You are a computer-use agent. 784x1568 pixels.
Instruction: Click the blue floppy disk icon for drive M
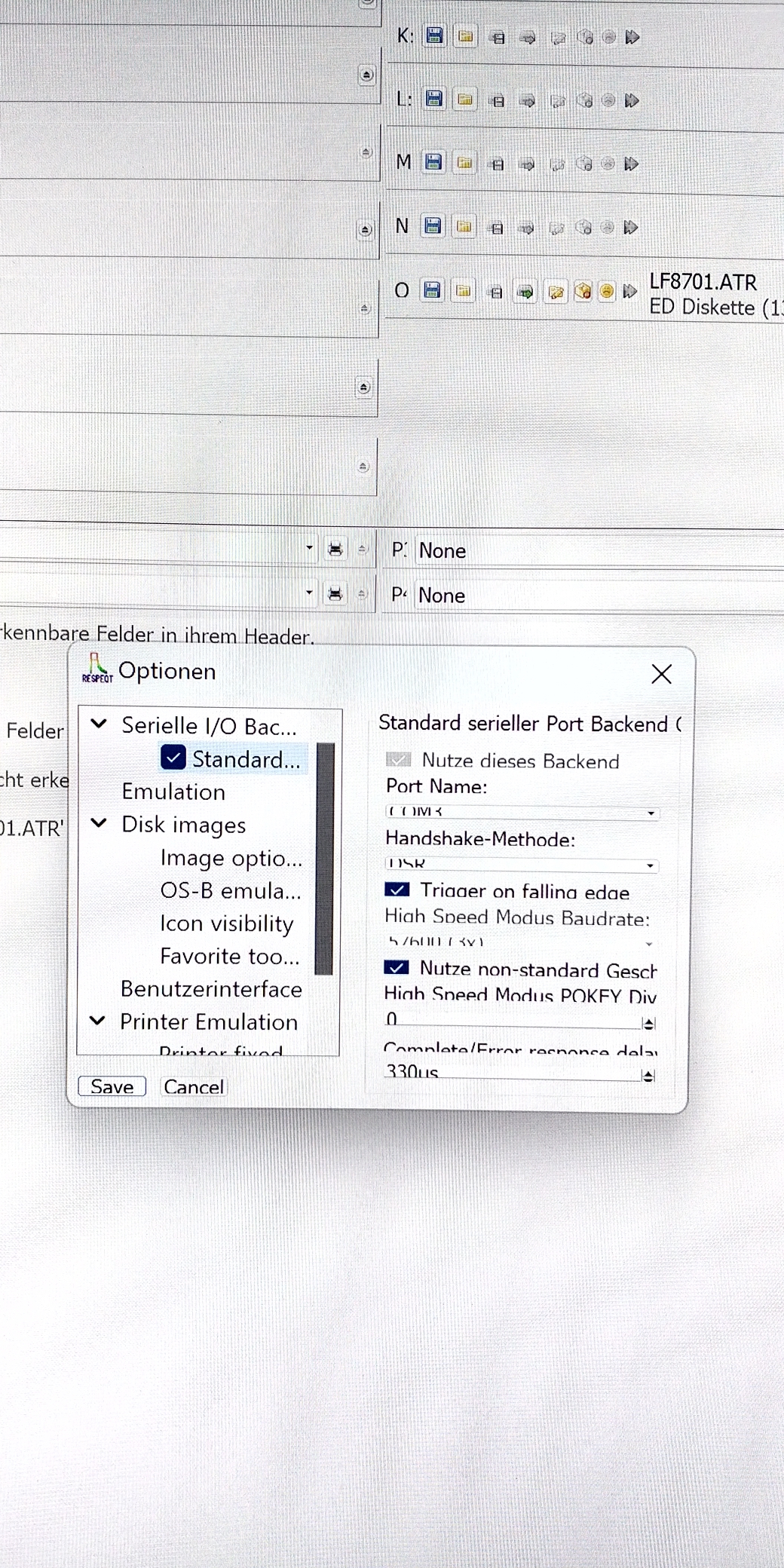[x=433, y=162]
